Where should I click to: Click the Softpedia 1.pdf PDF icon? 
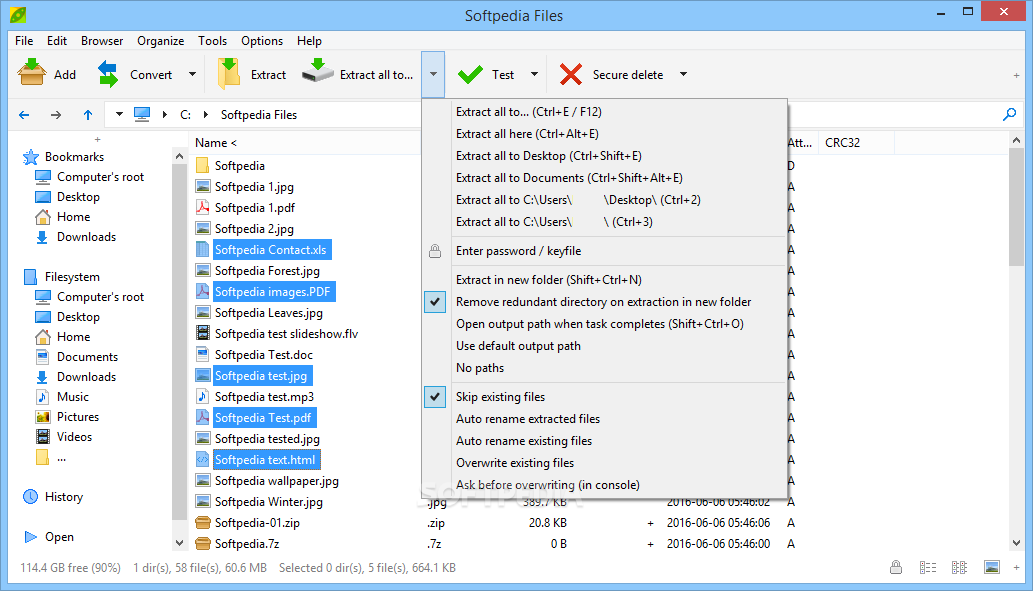pos(203,208)
